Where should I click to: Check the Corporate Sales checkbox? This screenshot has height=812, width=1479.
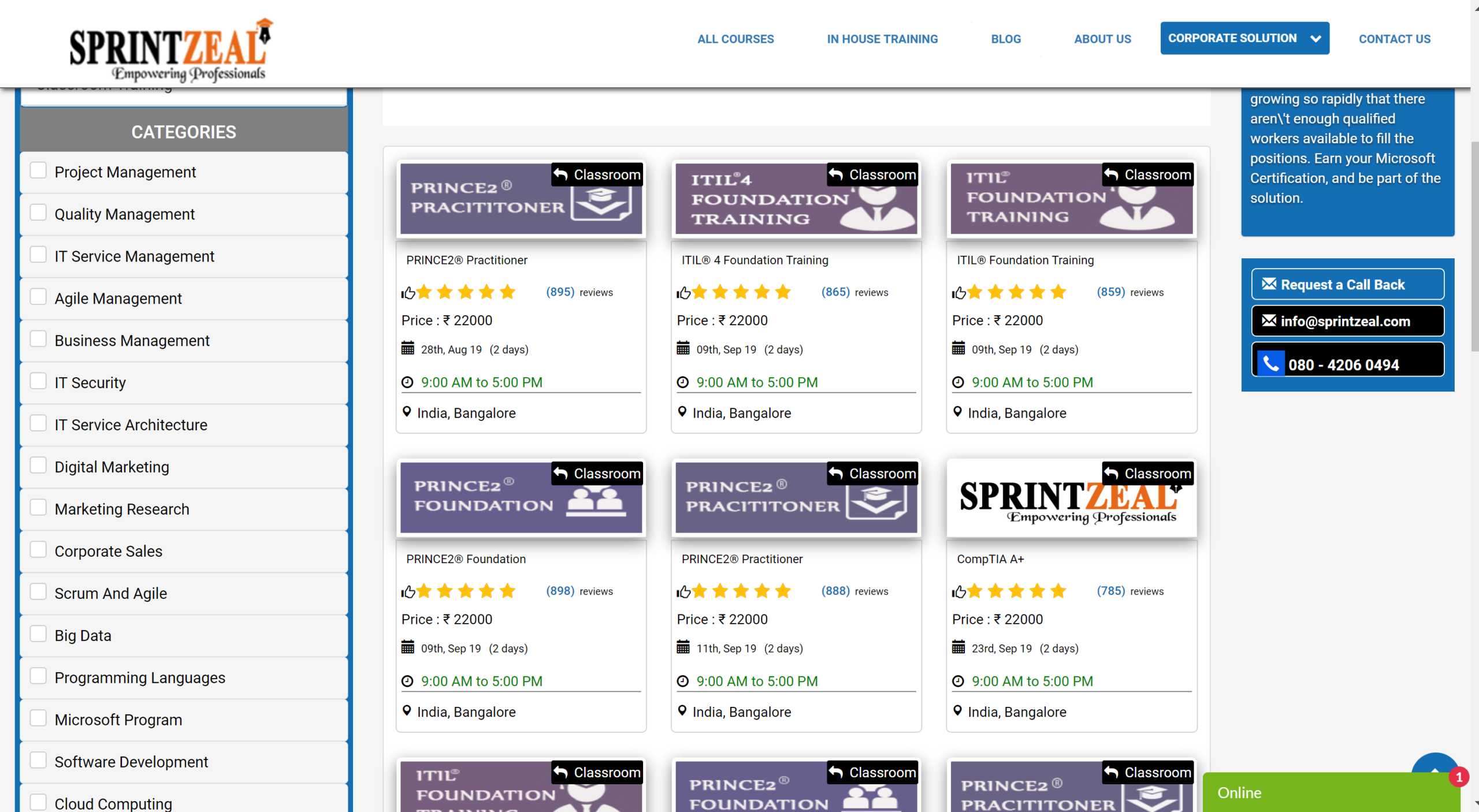(38, 550)
